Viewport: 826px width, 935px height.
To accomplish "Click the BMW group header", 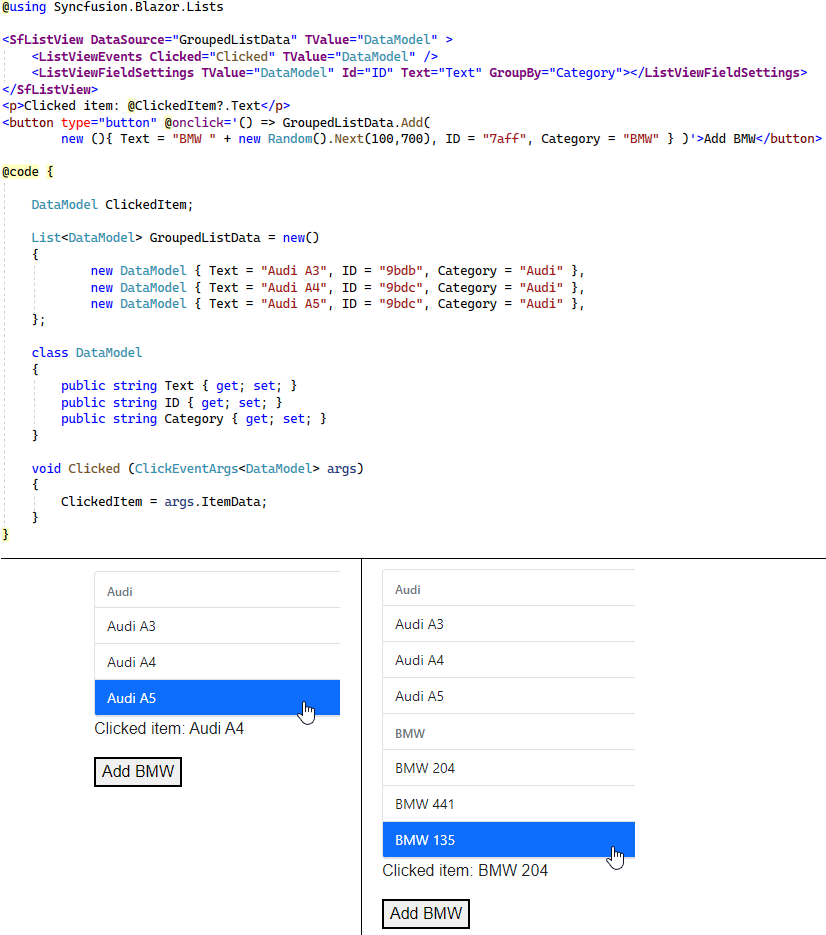I will click(508, 733).
